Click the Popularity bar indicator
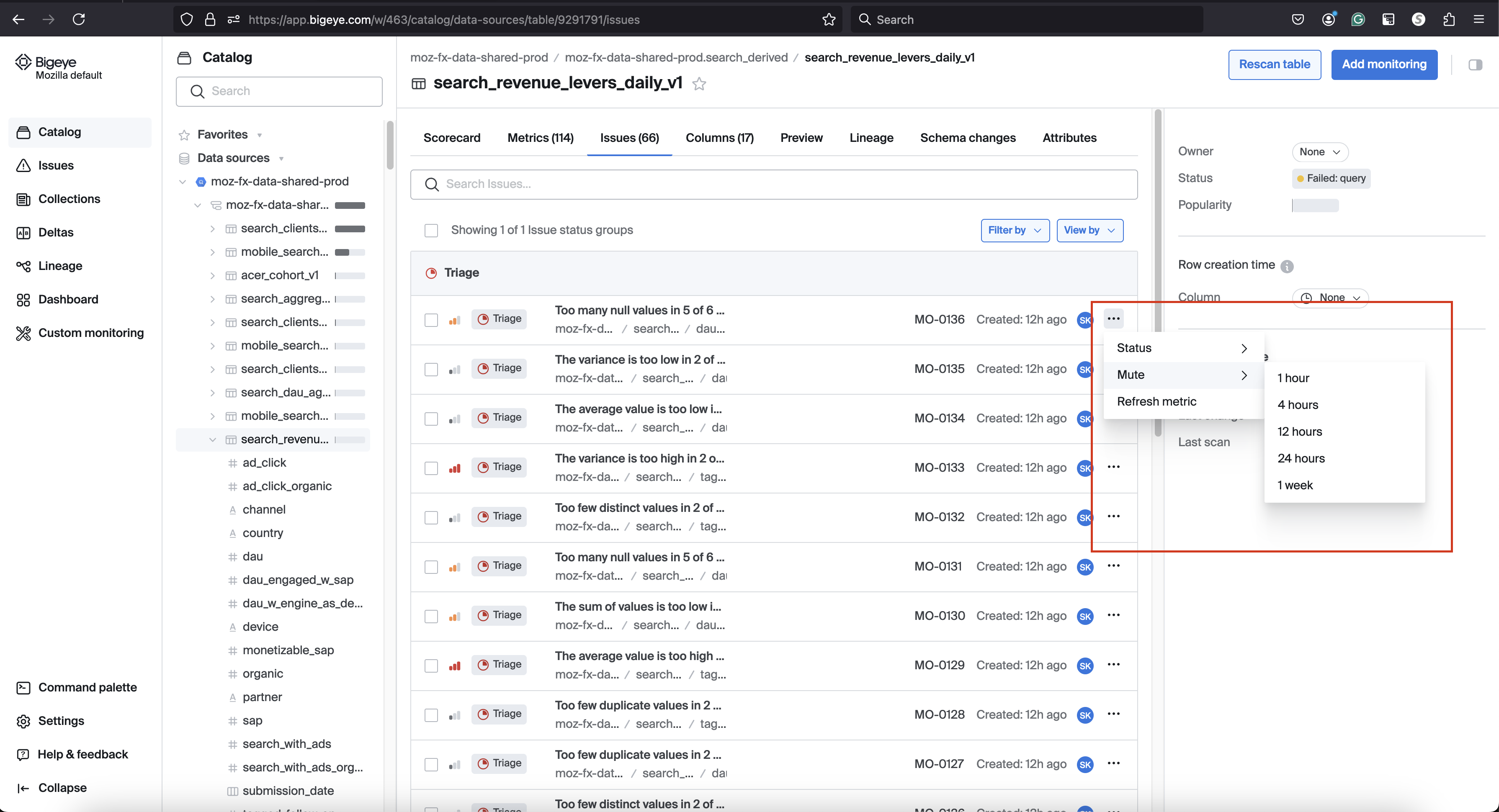1499x812 pixels. click(x=1314, y=206)
